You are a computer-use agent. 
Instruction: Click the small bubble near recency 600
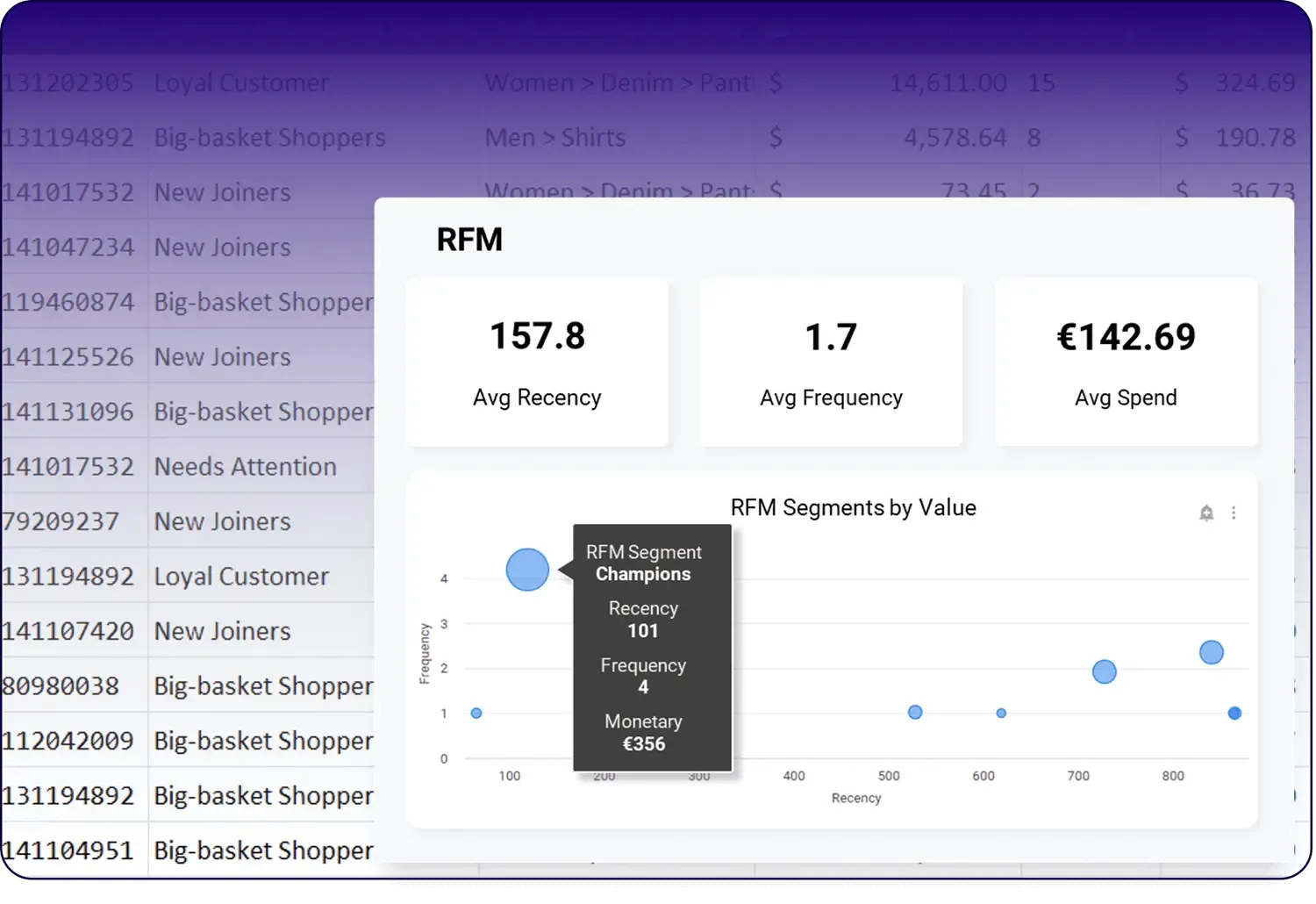(1001, 713)
